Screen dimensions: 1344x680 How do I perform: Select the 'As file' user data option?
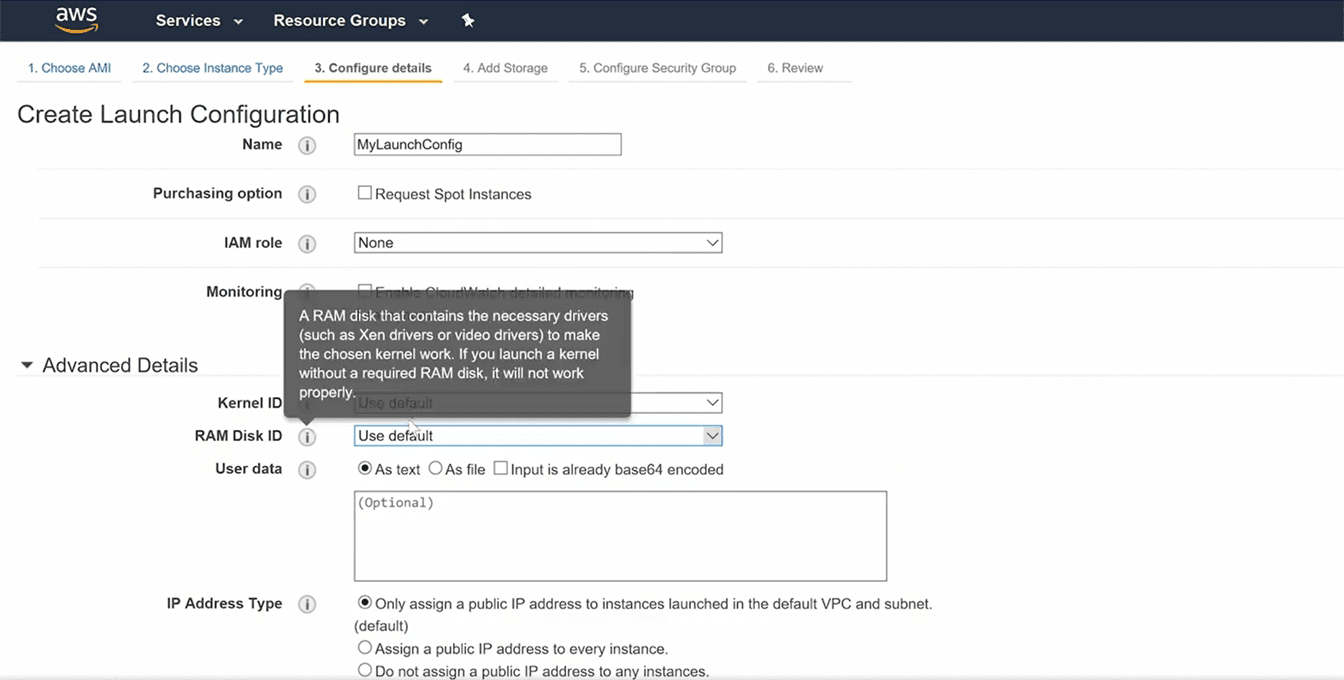pos(435,468)
